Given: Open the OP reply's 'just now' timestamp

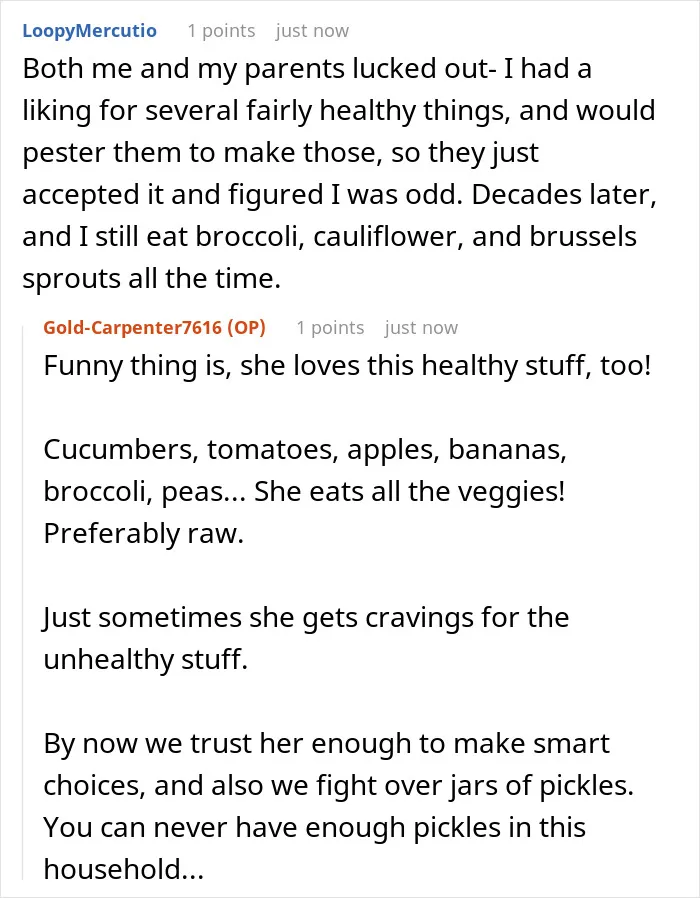Looking at the screenshot, I should (421, 328).
